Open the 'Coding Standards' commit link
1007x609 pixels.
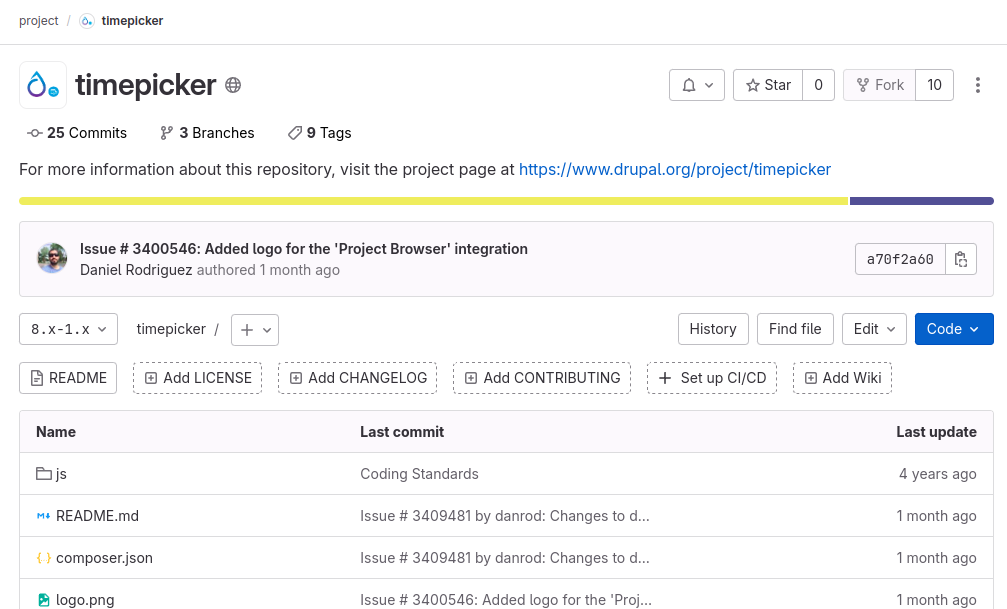419,474
